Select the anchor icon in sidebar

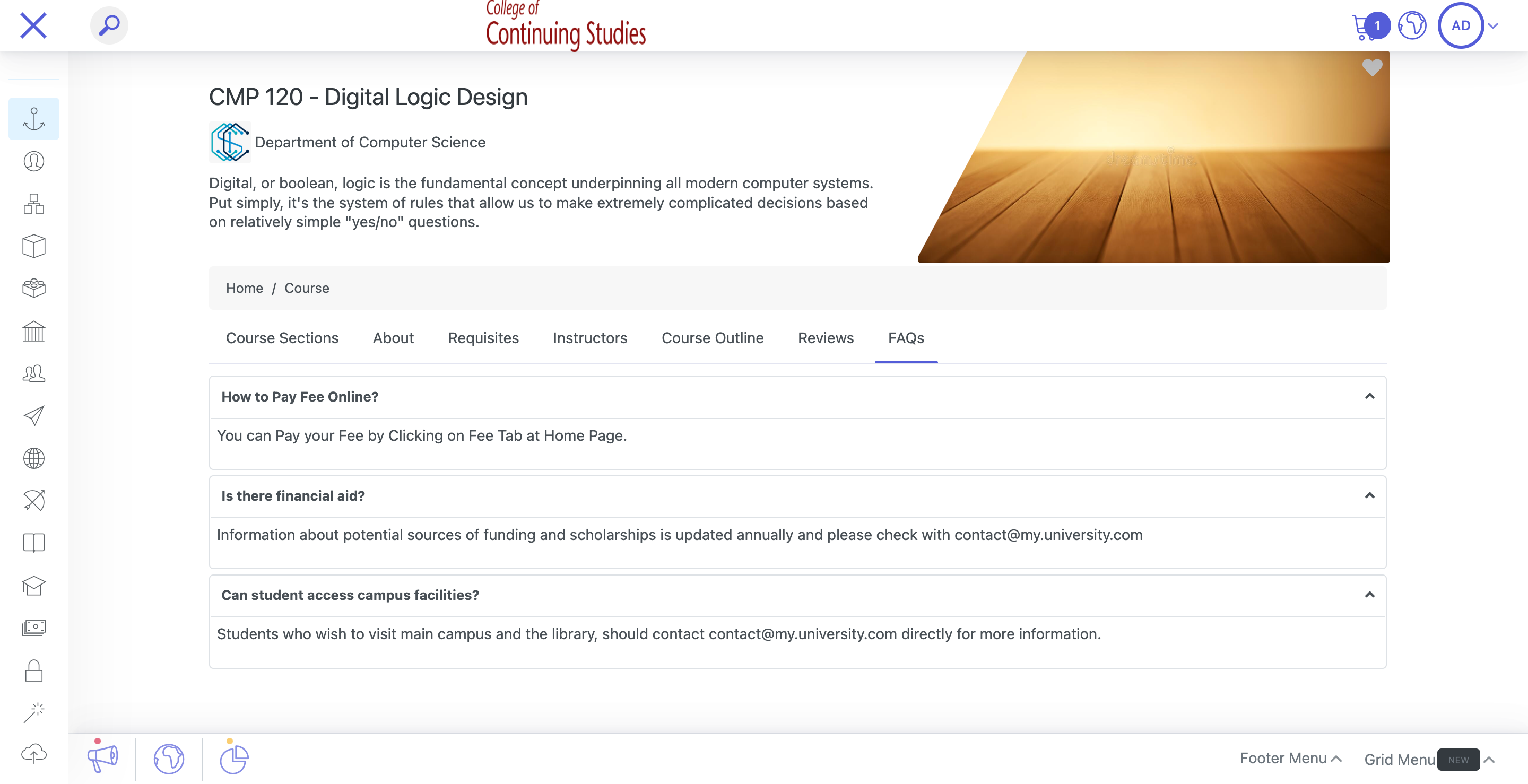tap(34, 119)
